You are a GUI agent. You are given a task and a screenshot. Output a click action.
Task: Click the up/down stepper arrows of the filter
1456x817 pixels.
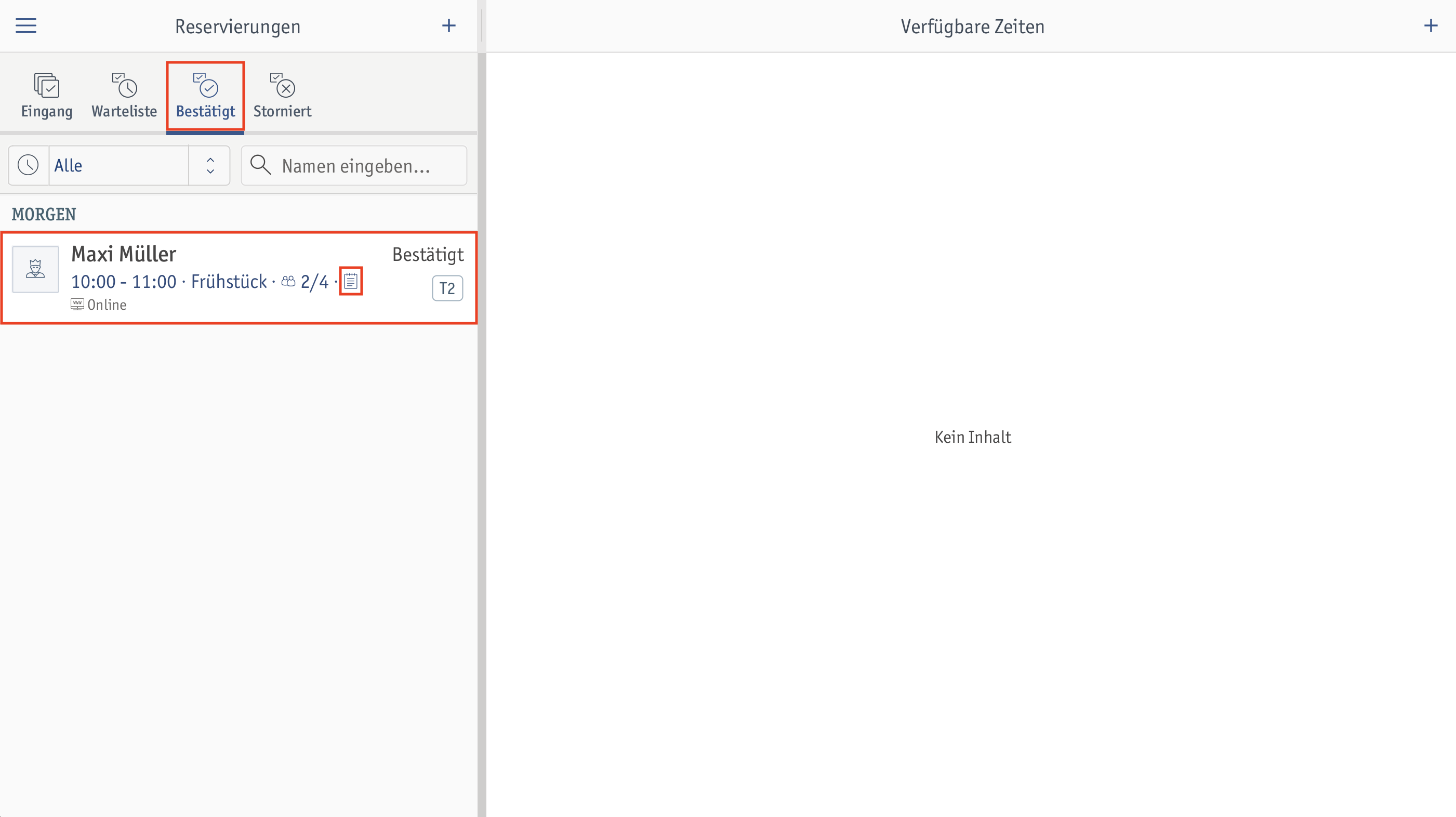tap(210, 166)
